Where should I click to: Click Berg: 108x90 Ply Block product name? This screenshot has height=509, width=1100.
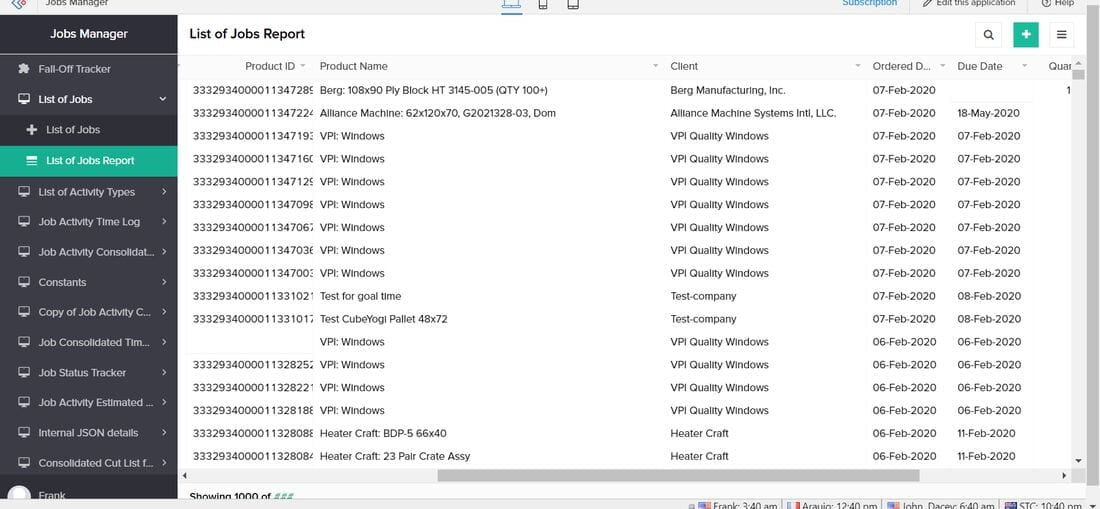434,90
